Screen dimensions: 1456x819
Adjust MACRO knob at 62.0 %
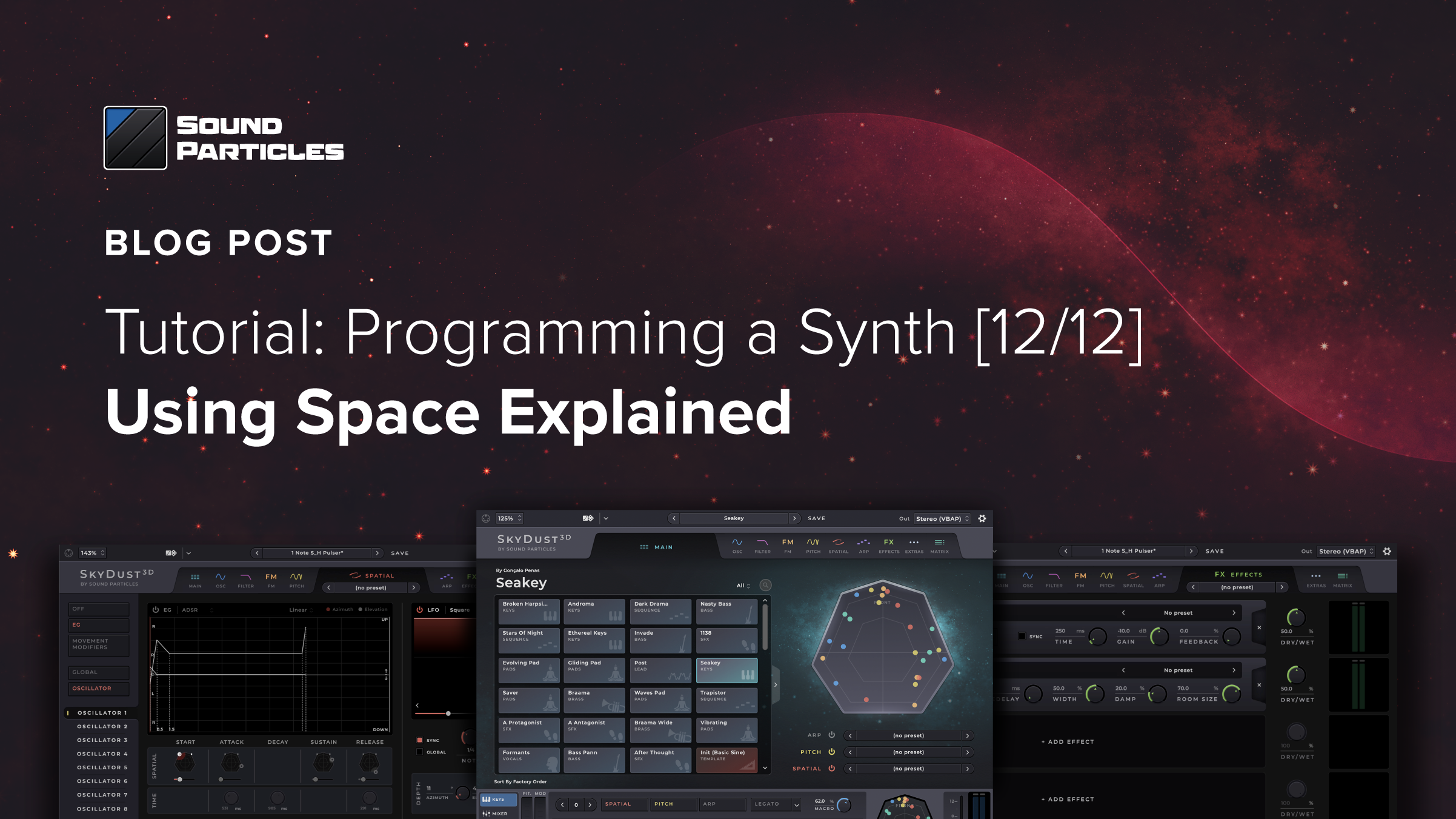tap(844, 804)
